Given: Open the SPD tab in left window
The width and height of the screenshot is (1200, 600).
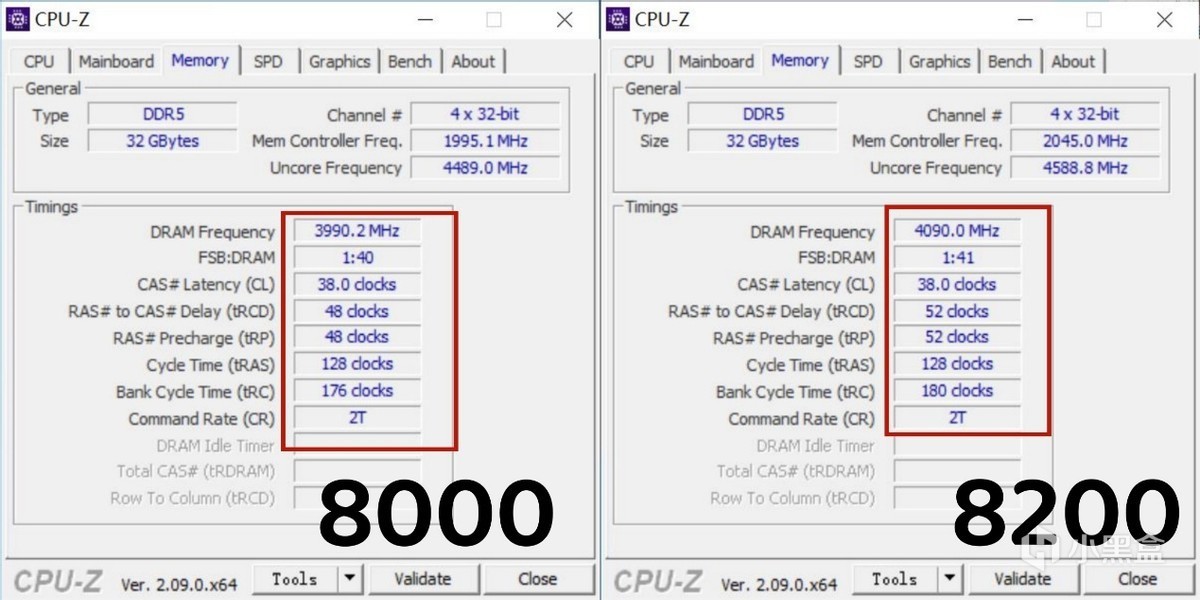Looking at the screenshot, I should tap(268, 61).
